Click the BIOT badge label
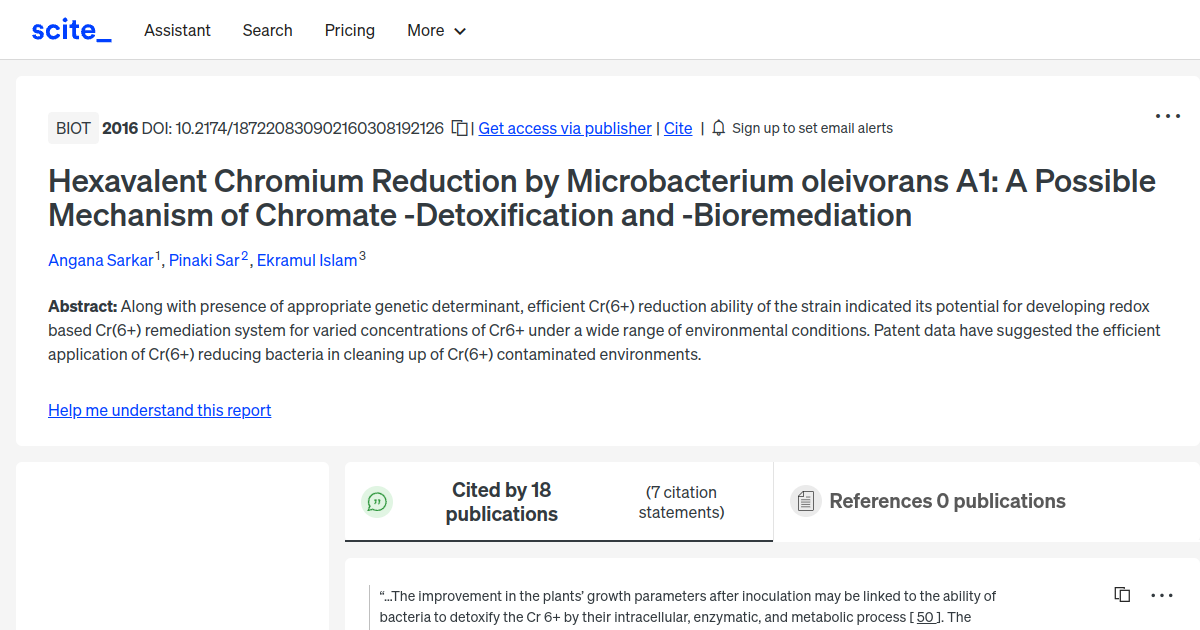 pyautogui.click(x=73, y=128)
